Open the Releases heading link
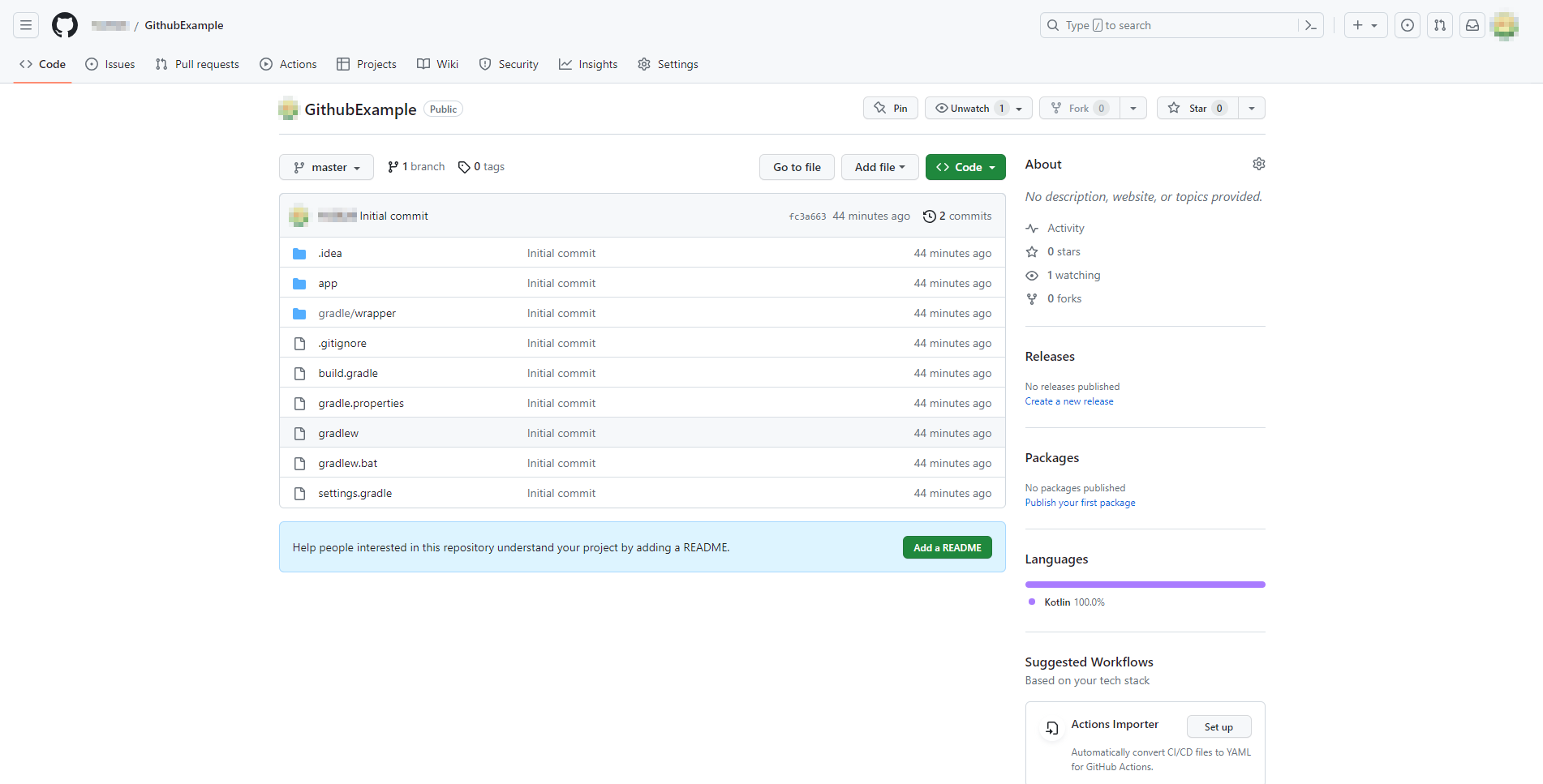The height and width of the screenshot is (784, 1543). pos(1050,357)
